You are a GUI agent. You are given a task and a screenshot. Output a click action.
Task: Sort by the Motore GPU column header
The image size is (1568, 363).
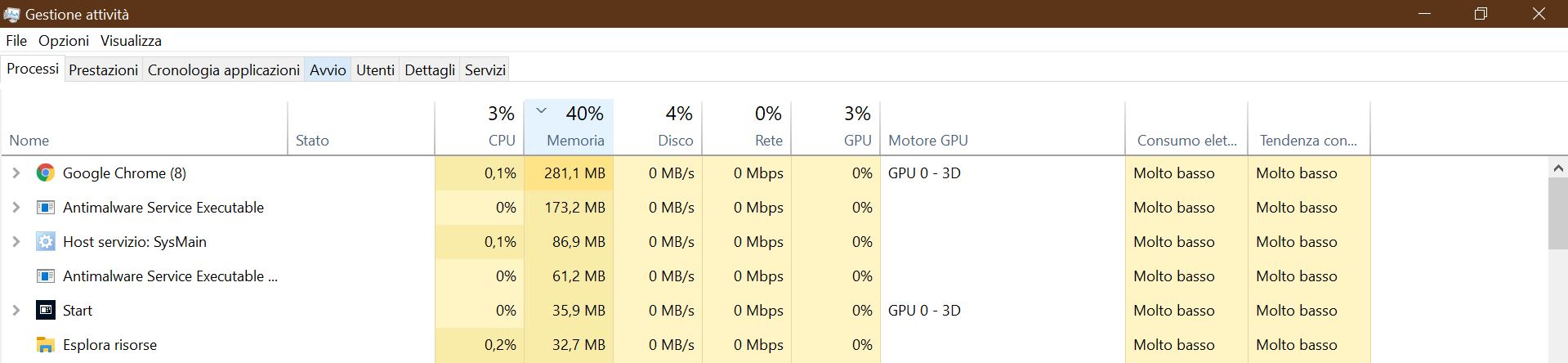[x=1003, y=128]
